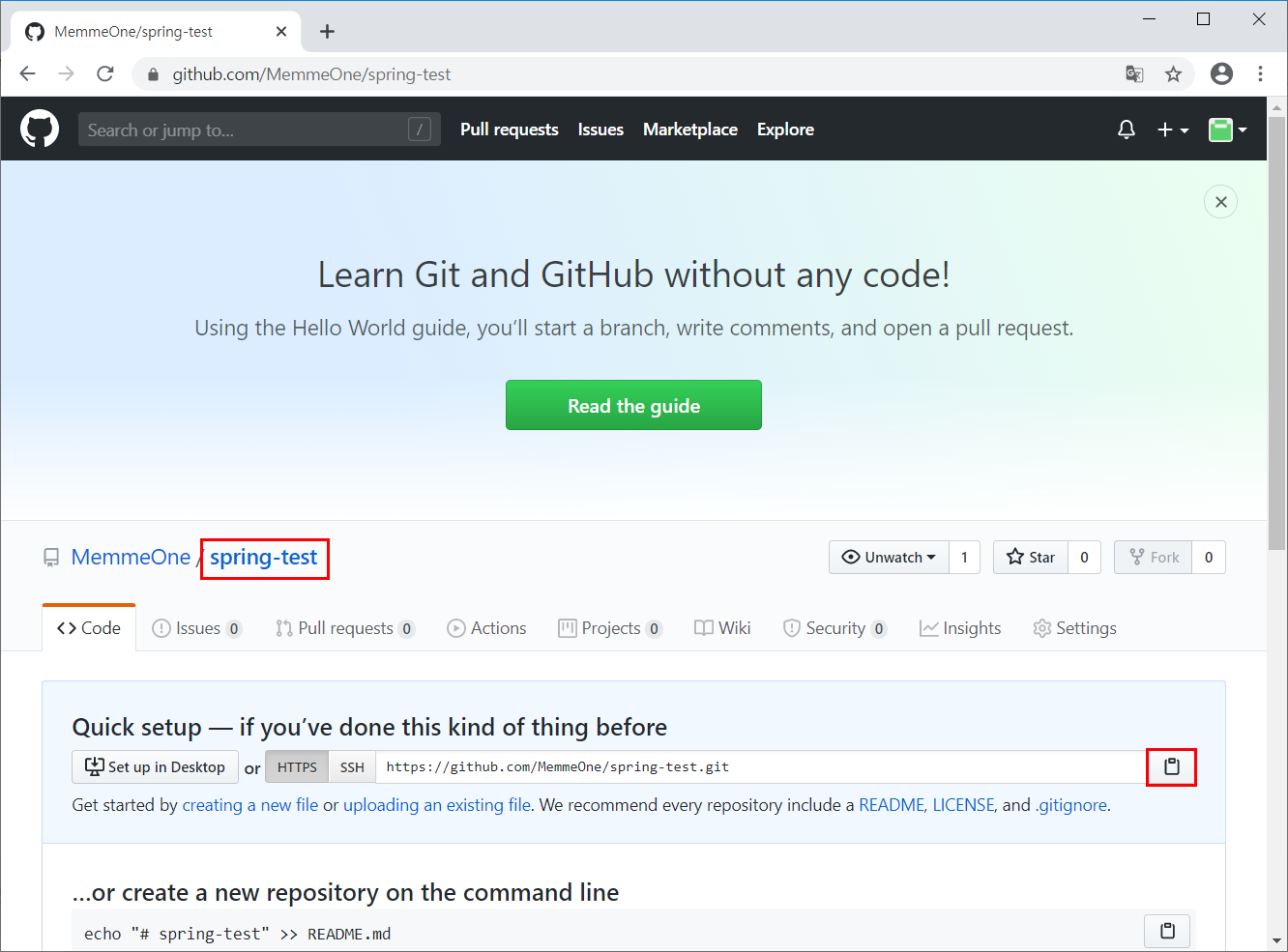Viewport: 1288px width, 952px height.
Task: Open the LICENSE link
Action: coord(963,805)
